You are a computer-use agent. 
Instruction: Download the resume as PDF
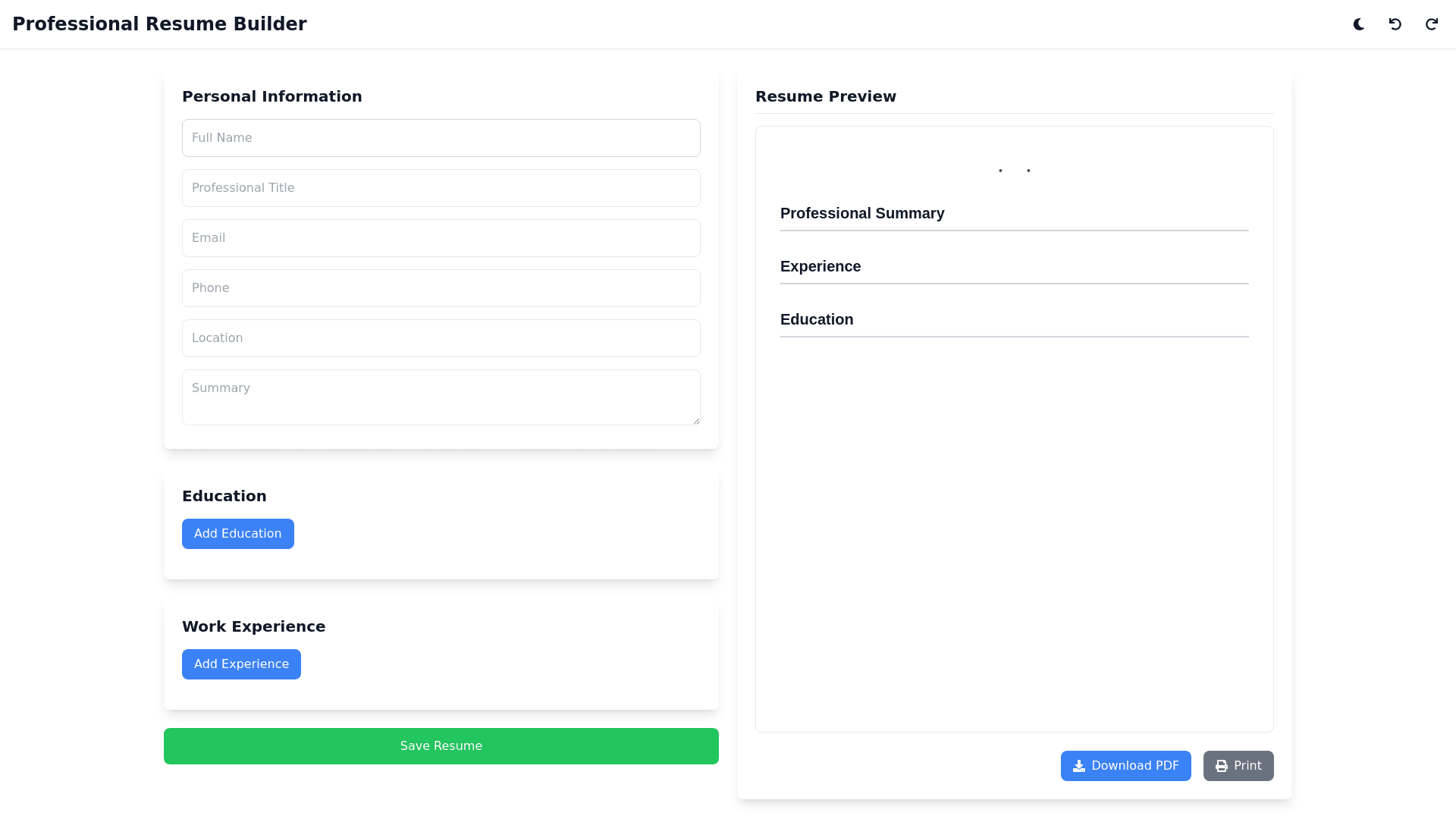click(1125, 766)
